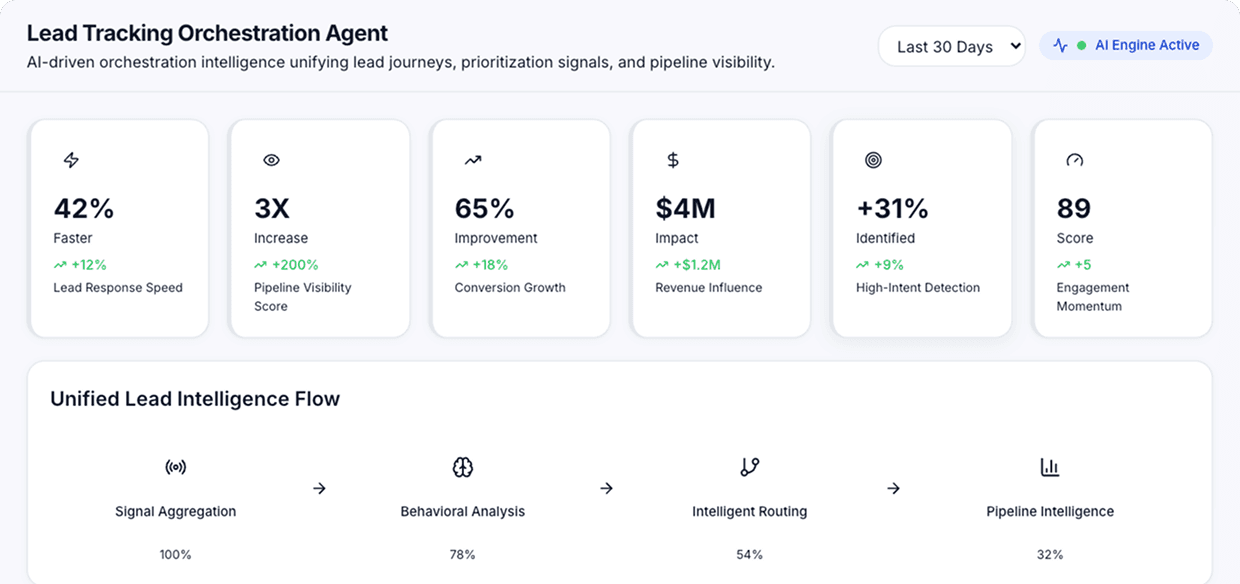Select the Signal Aggregation broadcast icon
The height and width of the screenshot is (584, 1240).
pos(175,466)
